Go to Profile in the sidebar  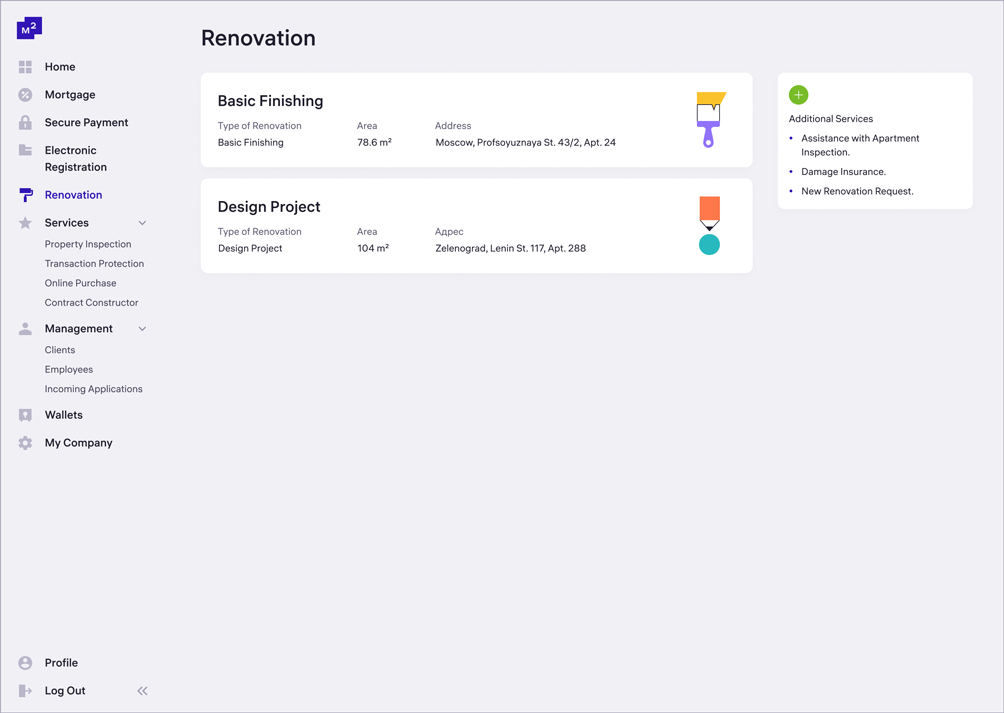coord(61,663)
